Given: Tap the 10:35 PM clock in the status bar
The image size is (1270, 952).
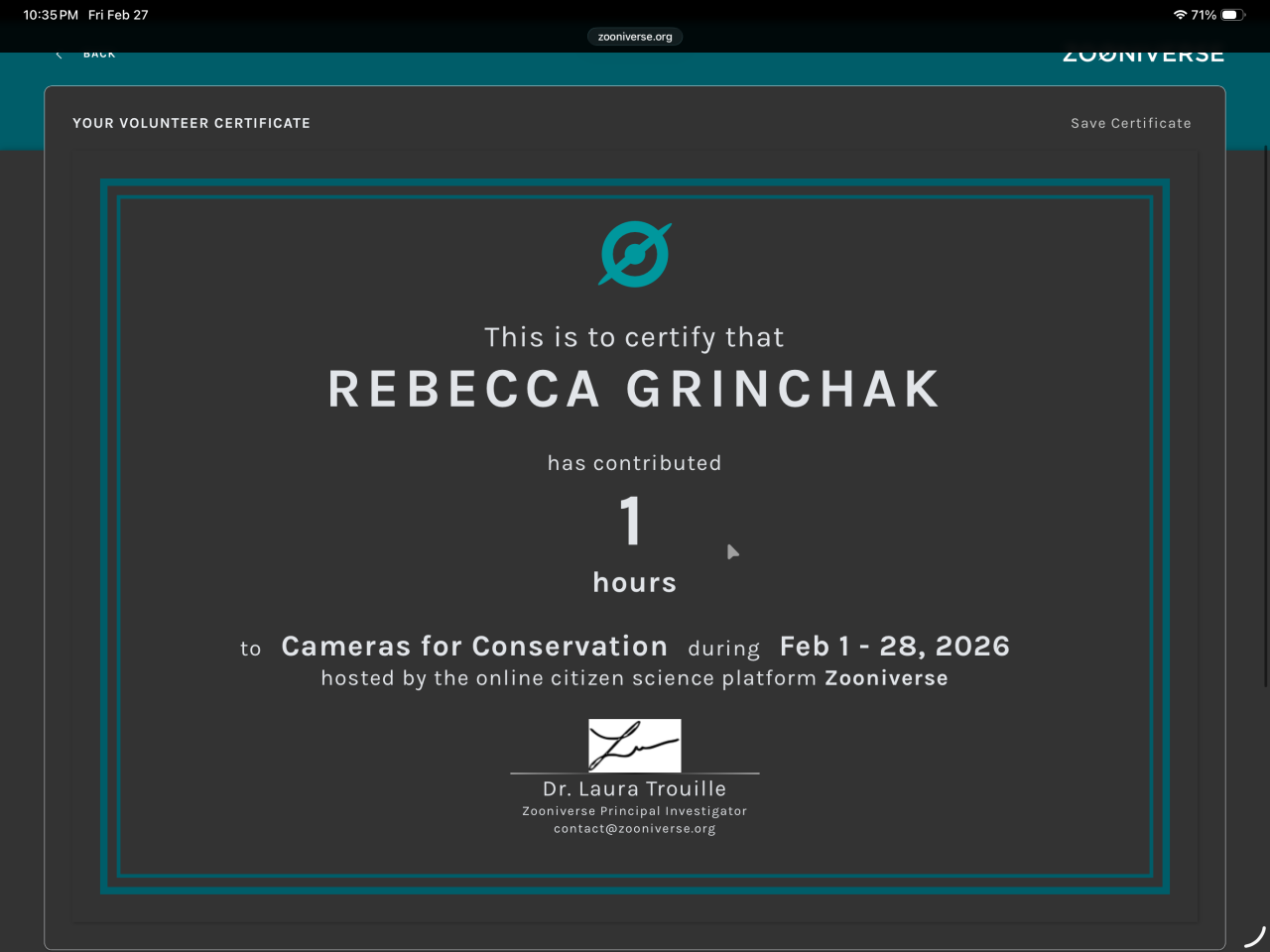Looking at the screenshot, I should tap(51, 15).
